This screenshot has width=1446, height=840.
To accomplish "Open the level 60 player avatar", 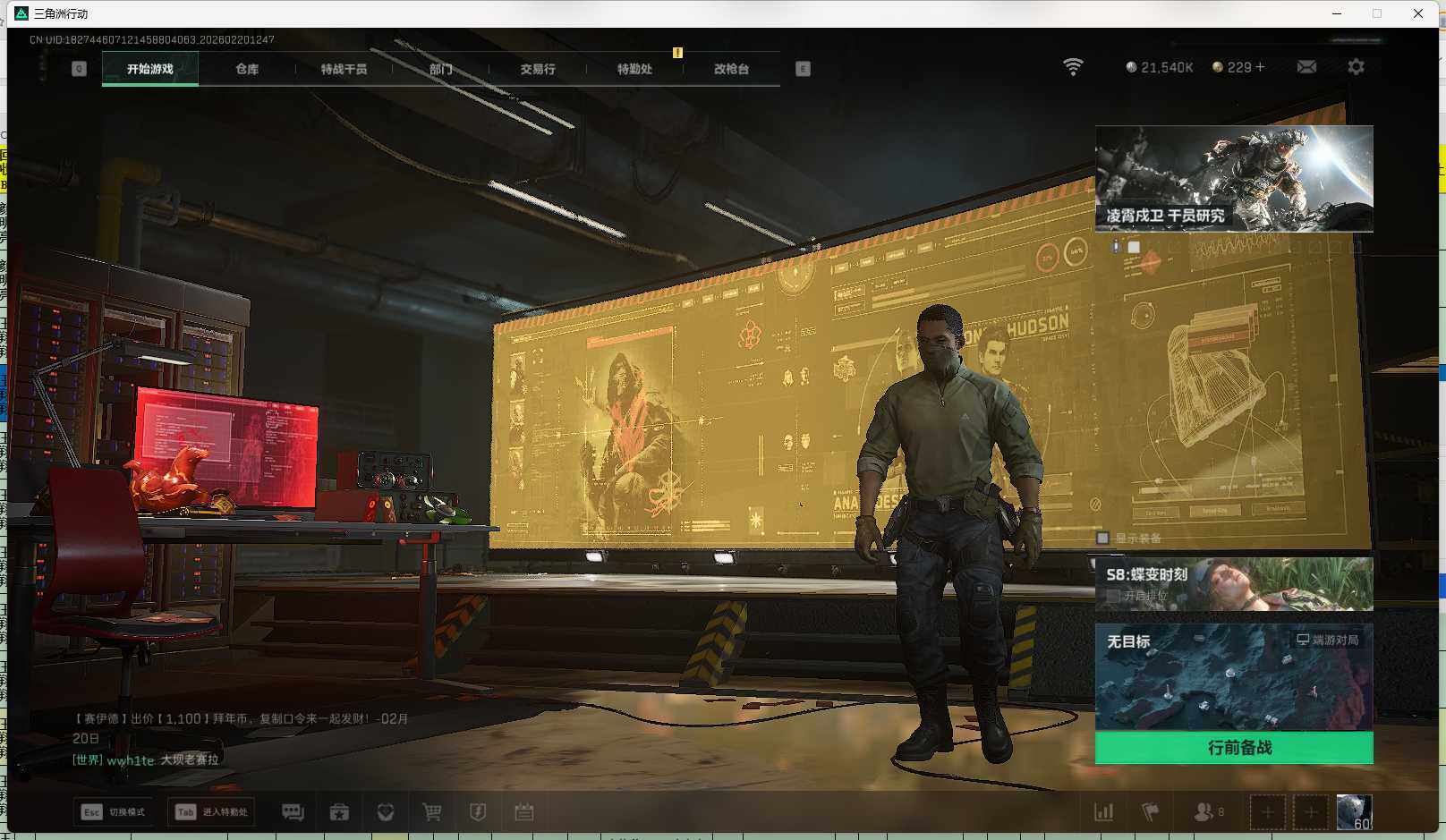I will point(1354,812).
